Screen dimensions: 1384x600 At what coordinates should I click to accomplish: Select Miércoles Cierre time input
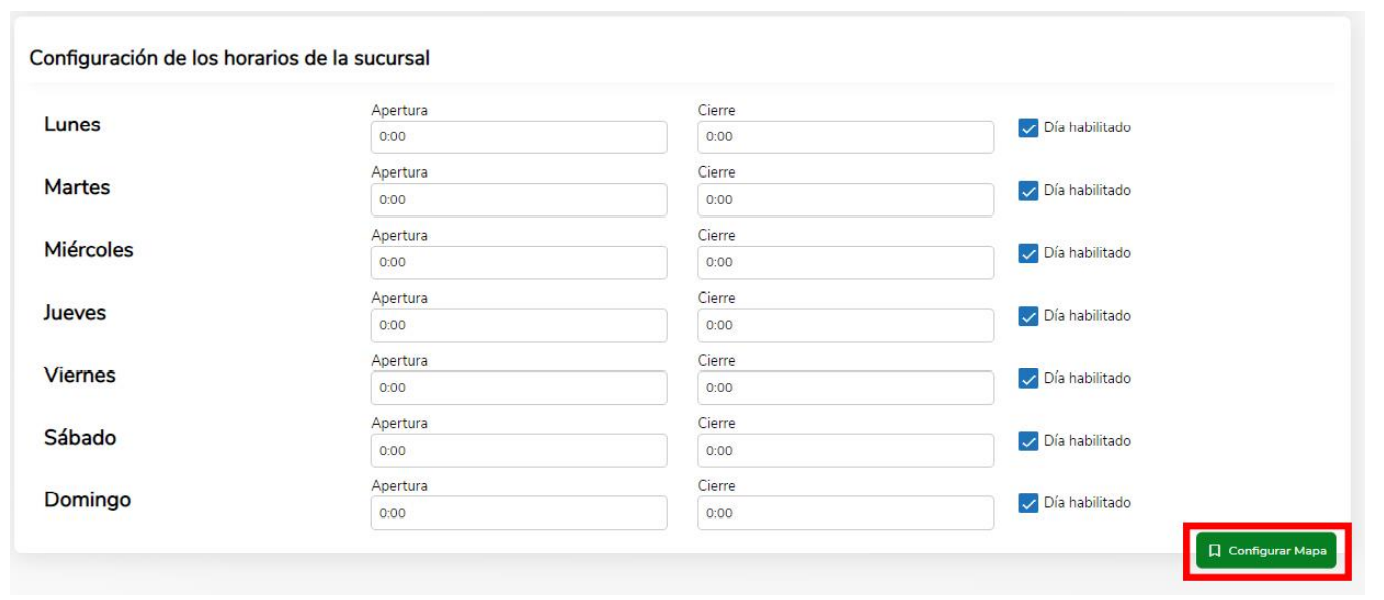point(846,262)
